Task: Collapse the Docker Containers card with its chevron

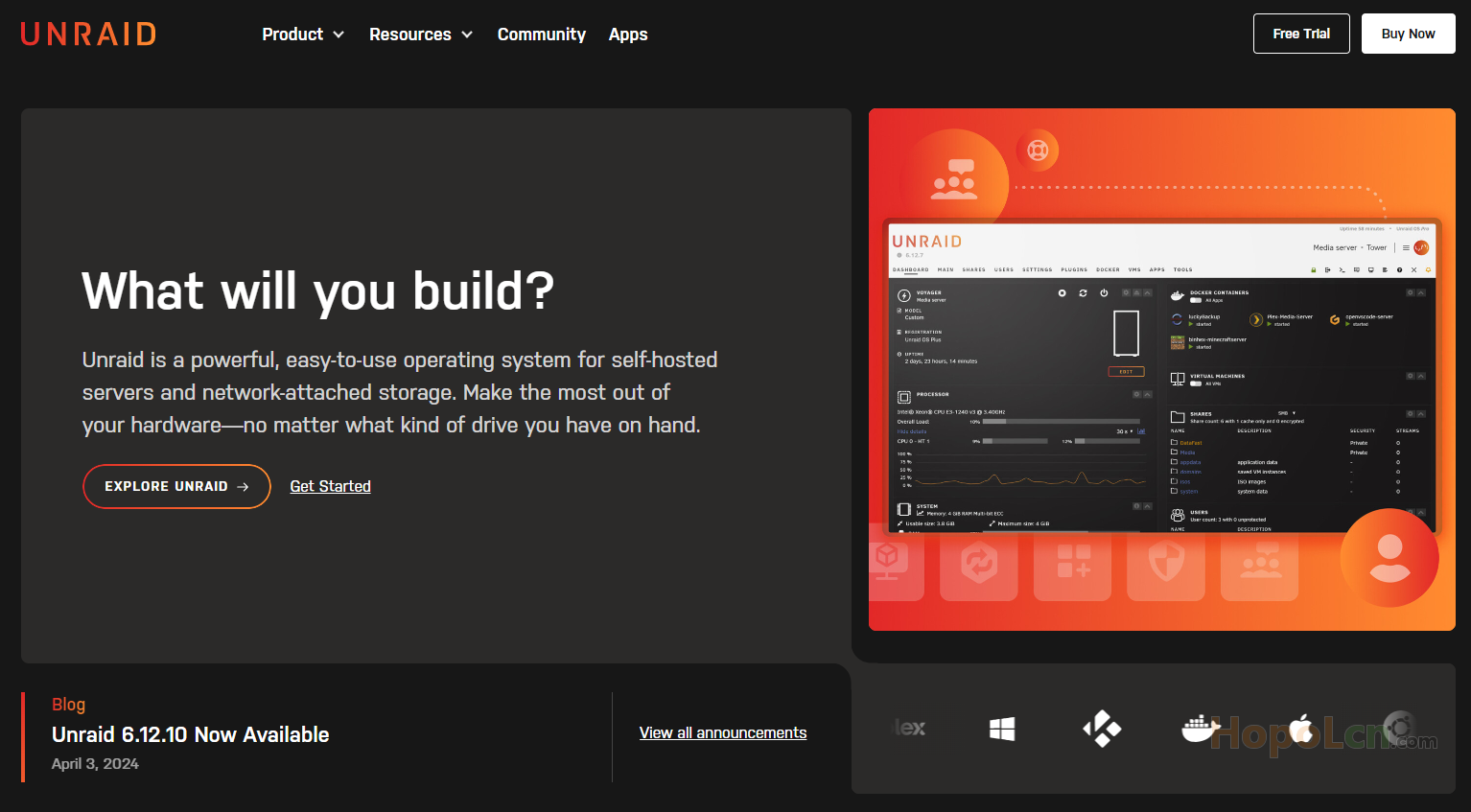Action: coord(1421,292)
